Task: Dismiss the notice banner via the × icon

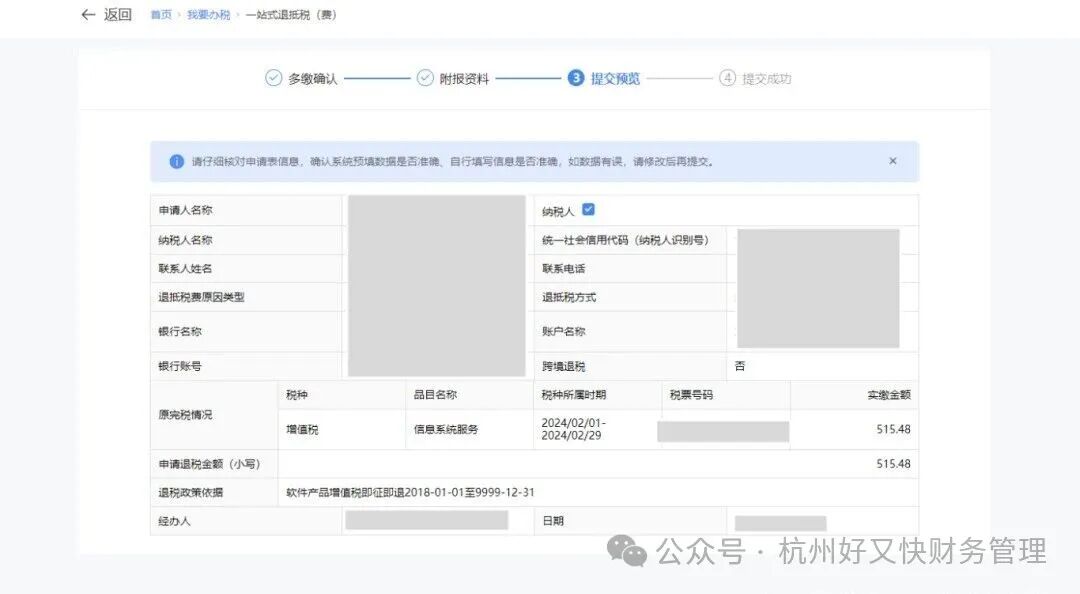Action: [x=892, y=160]
